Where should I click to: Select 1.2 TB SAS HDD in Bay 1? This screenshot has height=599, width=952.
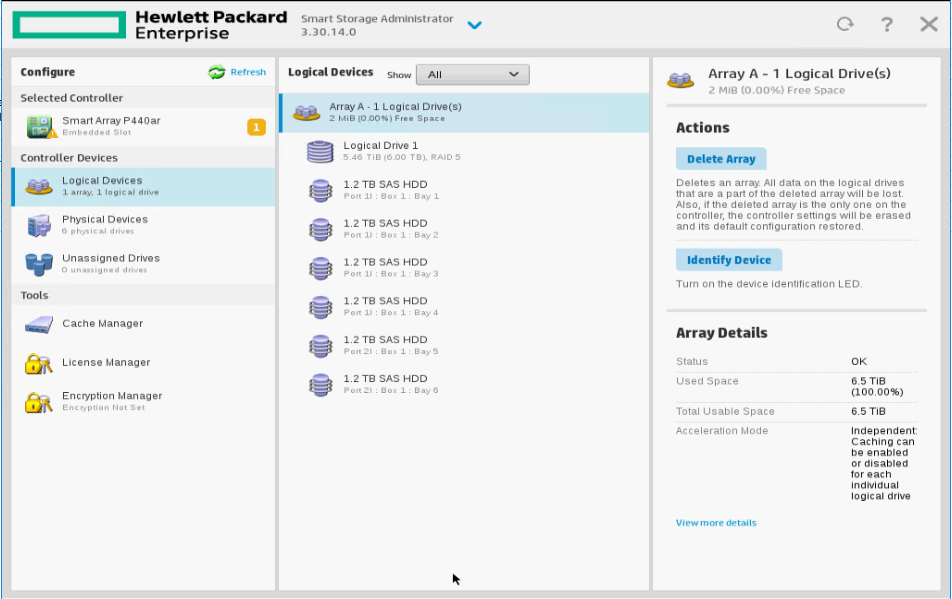click(464, 190)
